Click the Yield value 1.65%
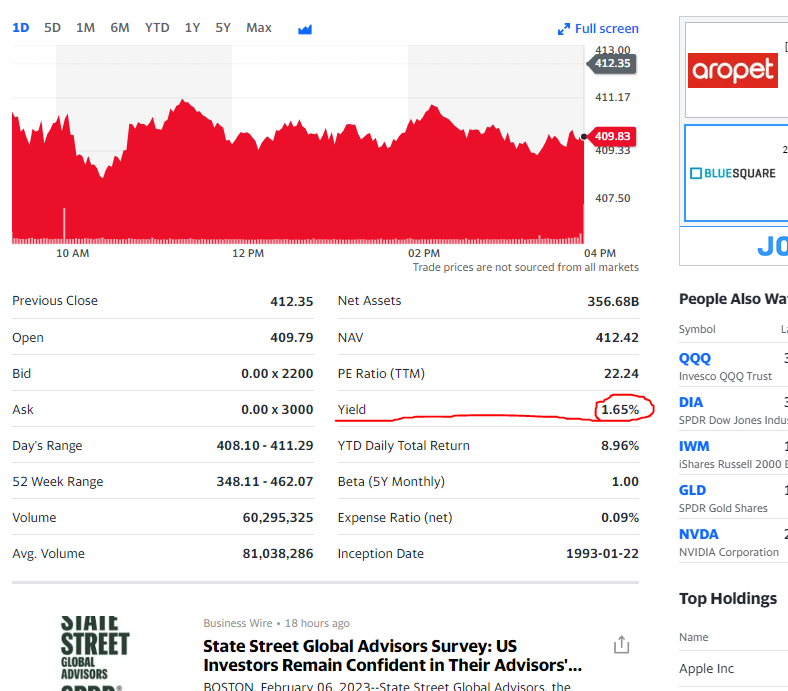 pos(620,410)
